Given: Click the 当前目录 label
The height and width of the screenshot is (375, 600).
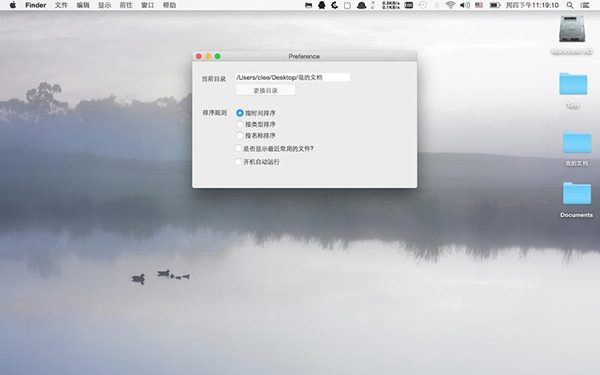Looking at the screenshot, I should tap(214, 79).
